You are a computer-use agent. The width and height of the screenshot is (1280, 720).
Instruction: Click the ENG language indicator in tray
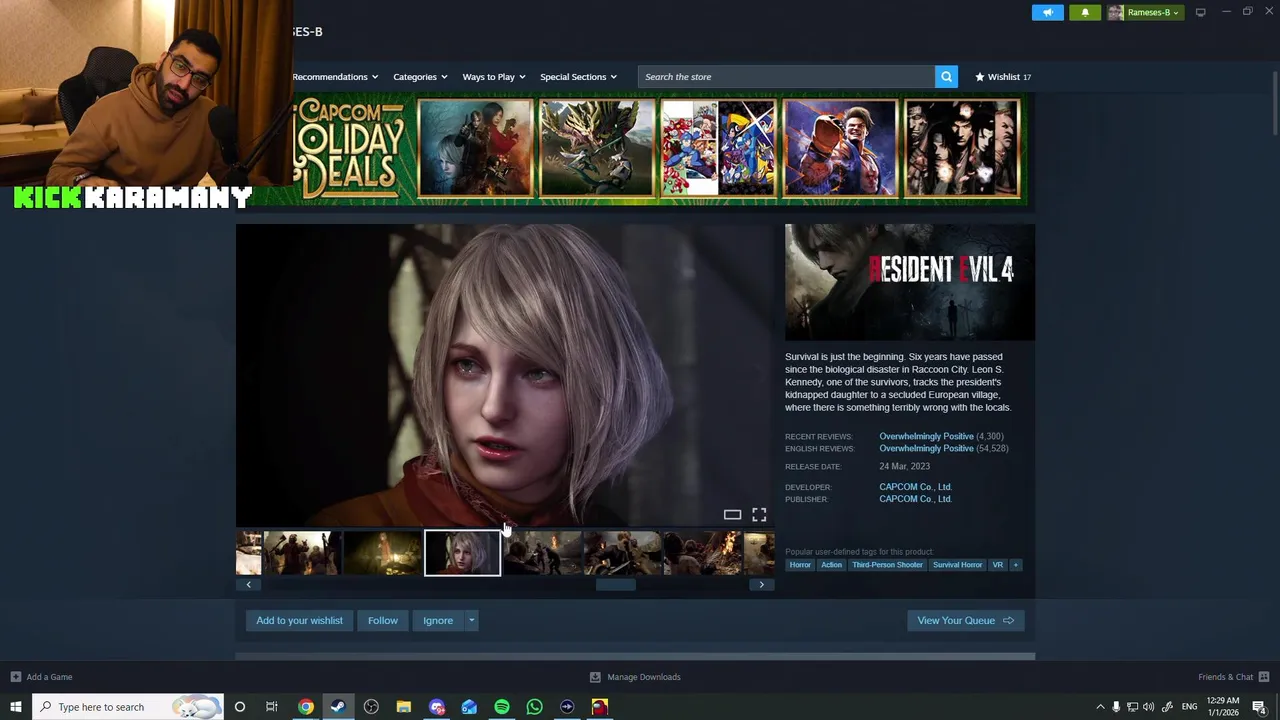pyautogui.click(x=1189, y=707)
